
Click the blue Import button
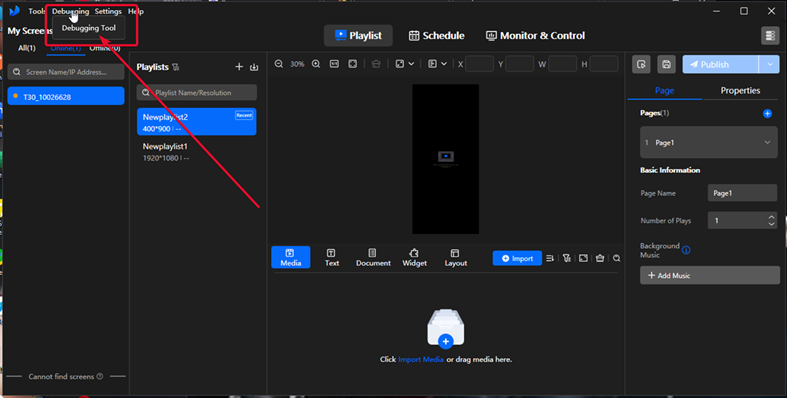(x=517, y=258)
